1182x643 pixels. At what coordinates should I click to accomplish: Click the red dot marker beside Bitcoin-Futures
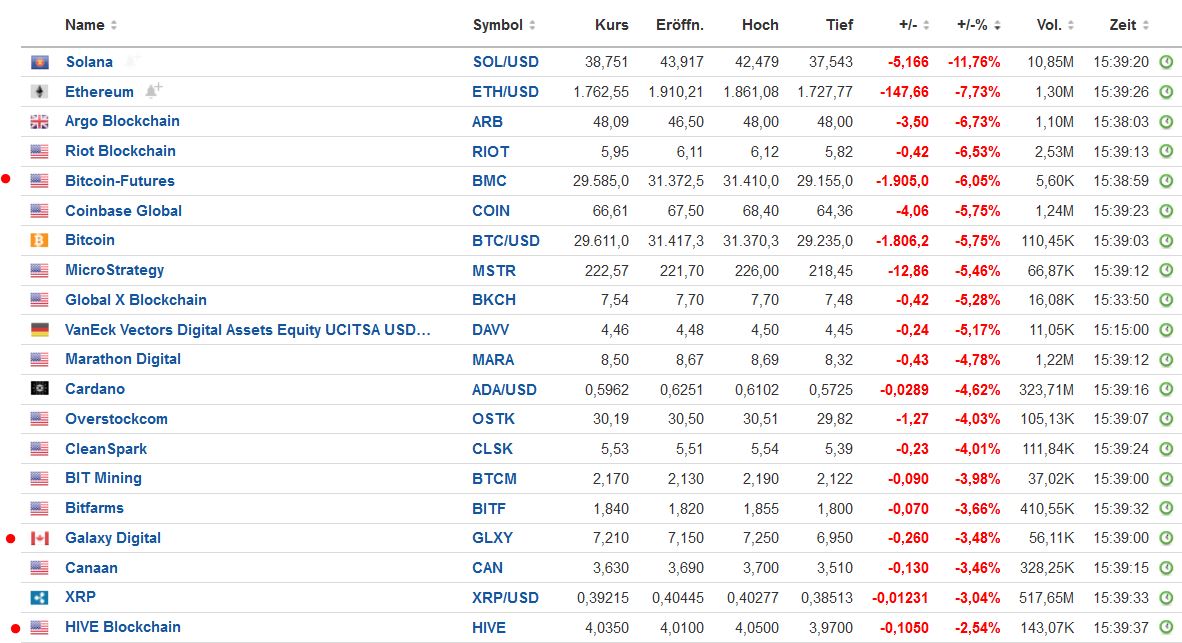[x=6, y=180]
